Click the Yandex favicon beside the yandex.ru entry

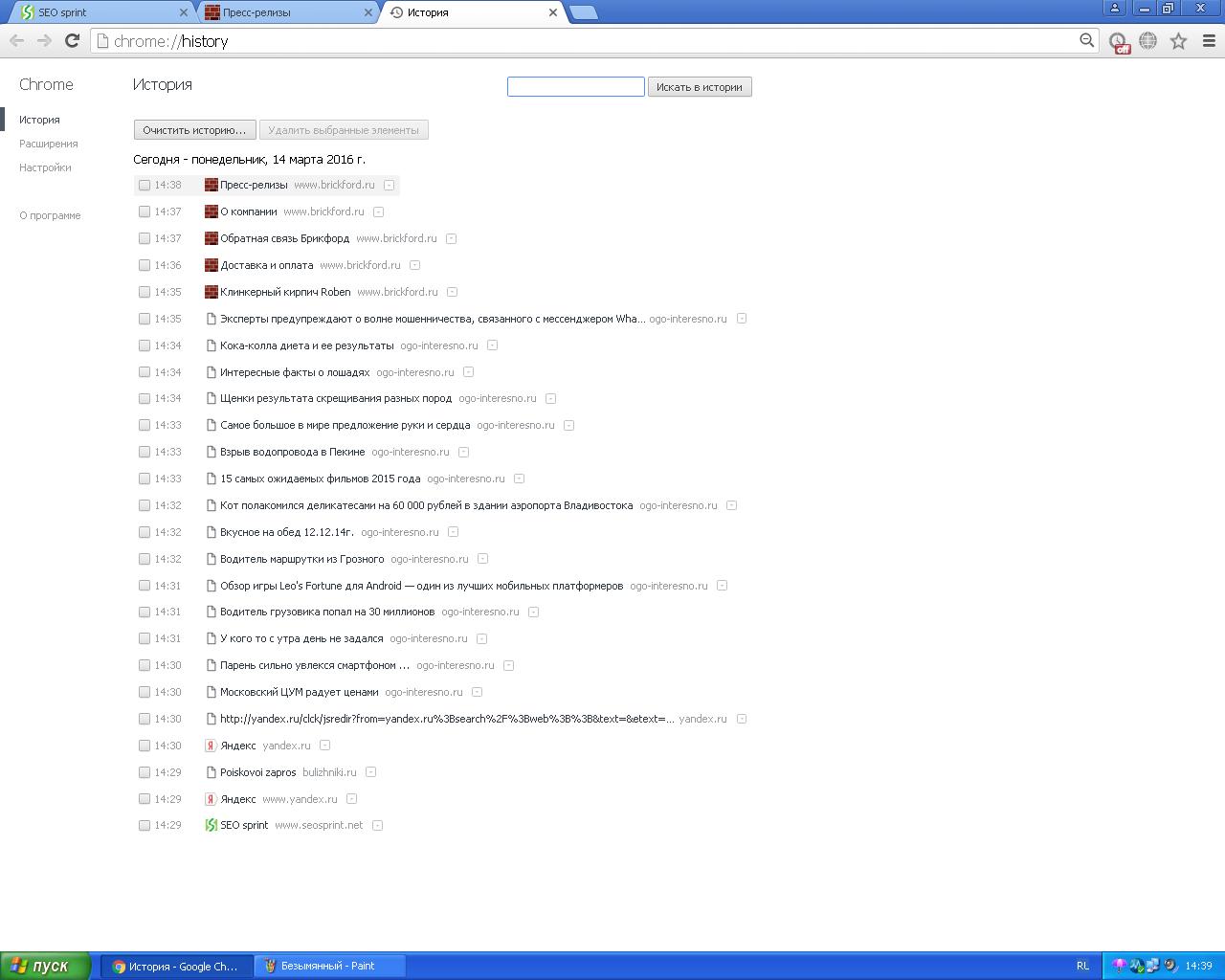[212, 746]
